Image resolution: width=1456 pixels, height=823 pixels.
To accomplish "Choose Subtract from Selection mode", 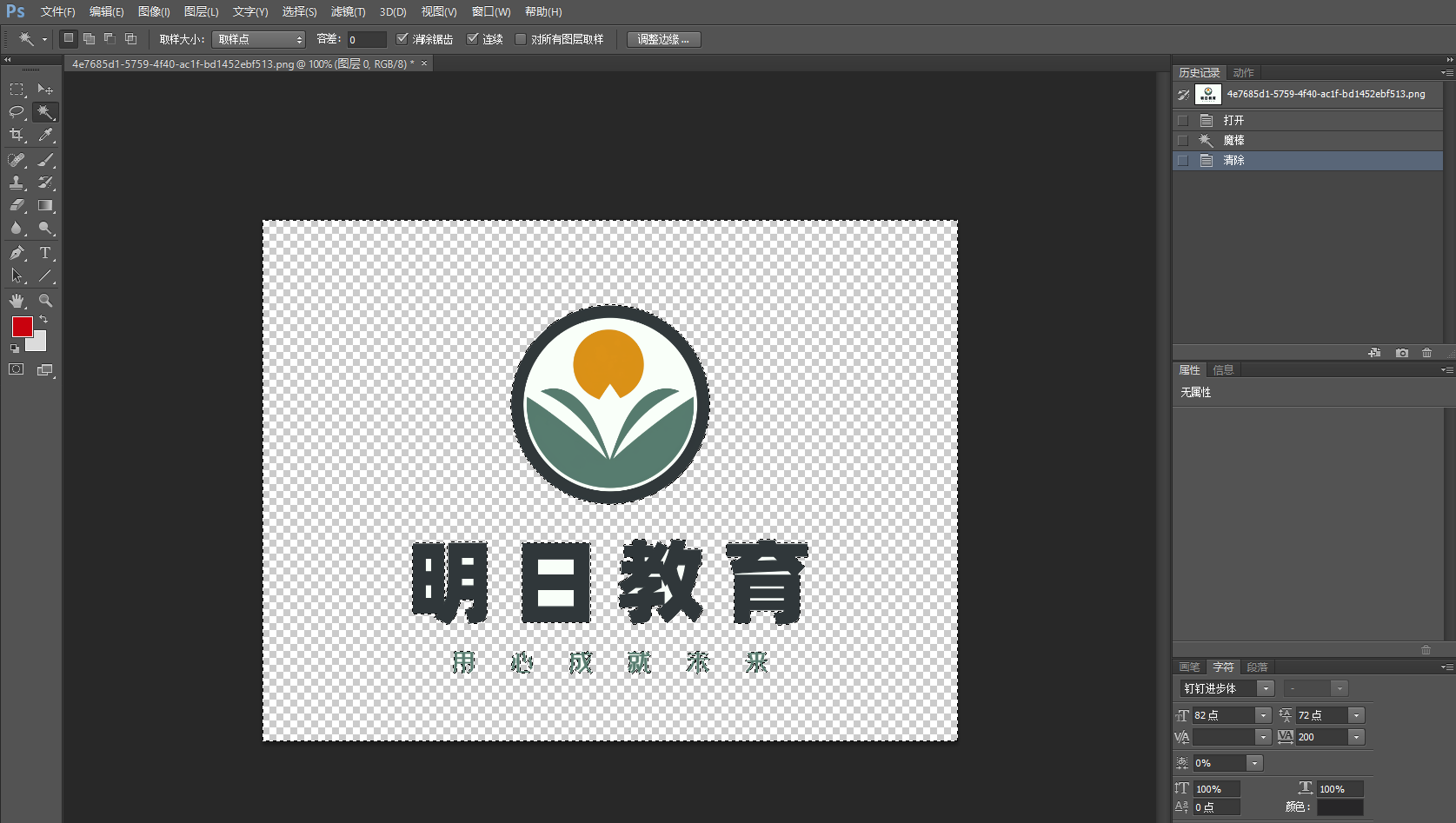I will tap(110, 38).
